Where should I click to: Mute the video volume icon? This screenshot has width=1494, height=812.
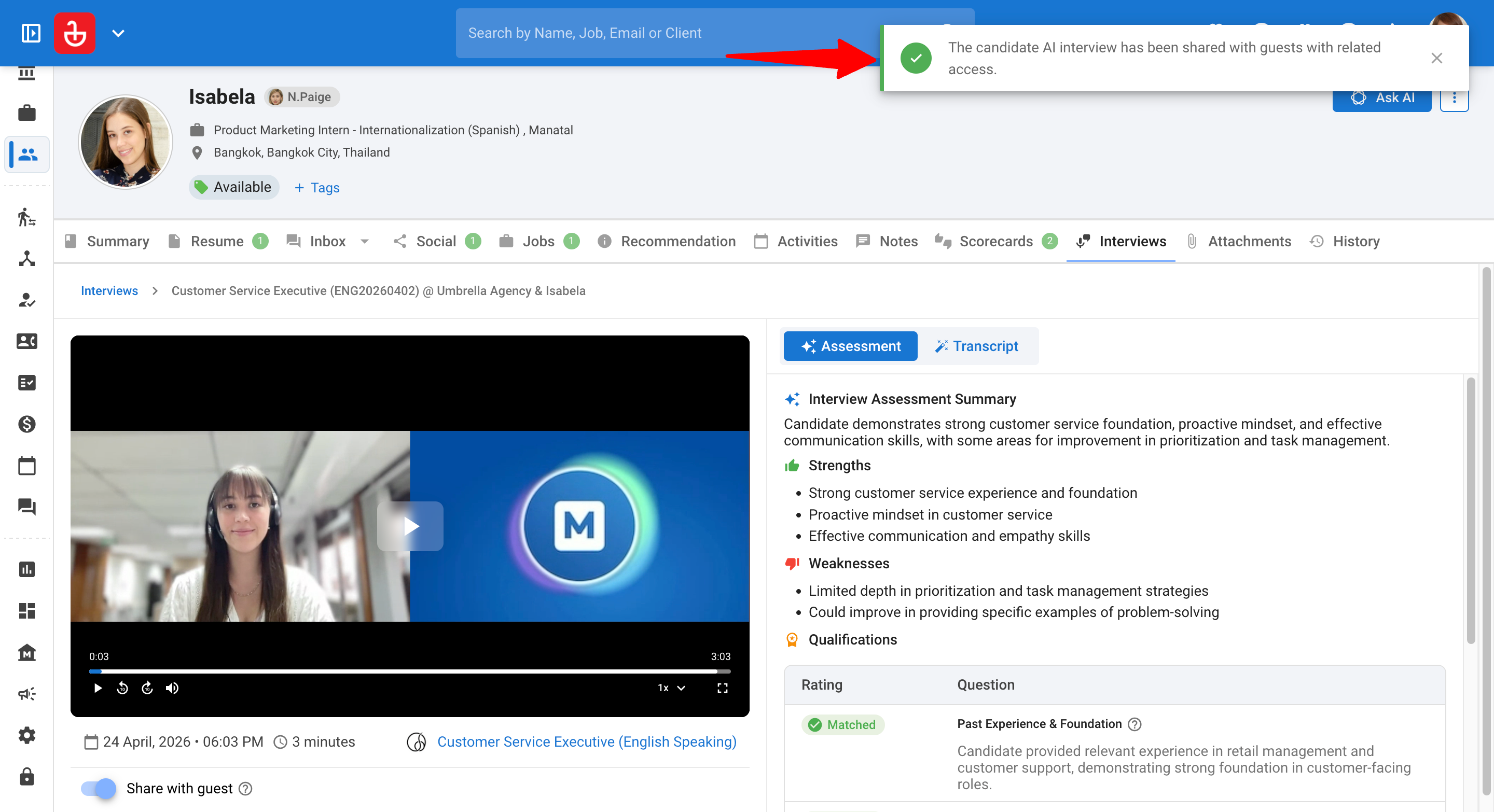(x=172, y=688)
